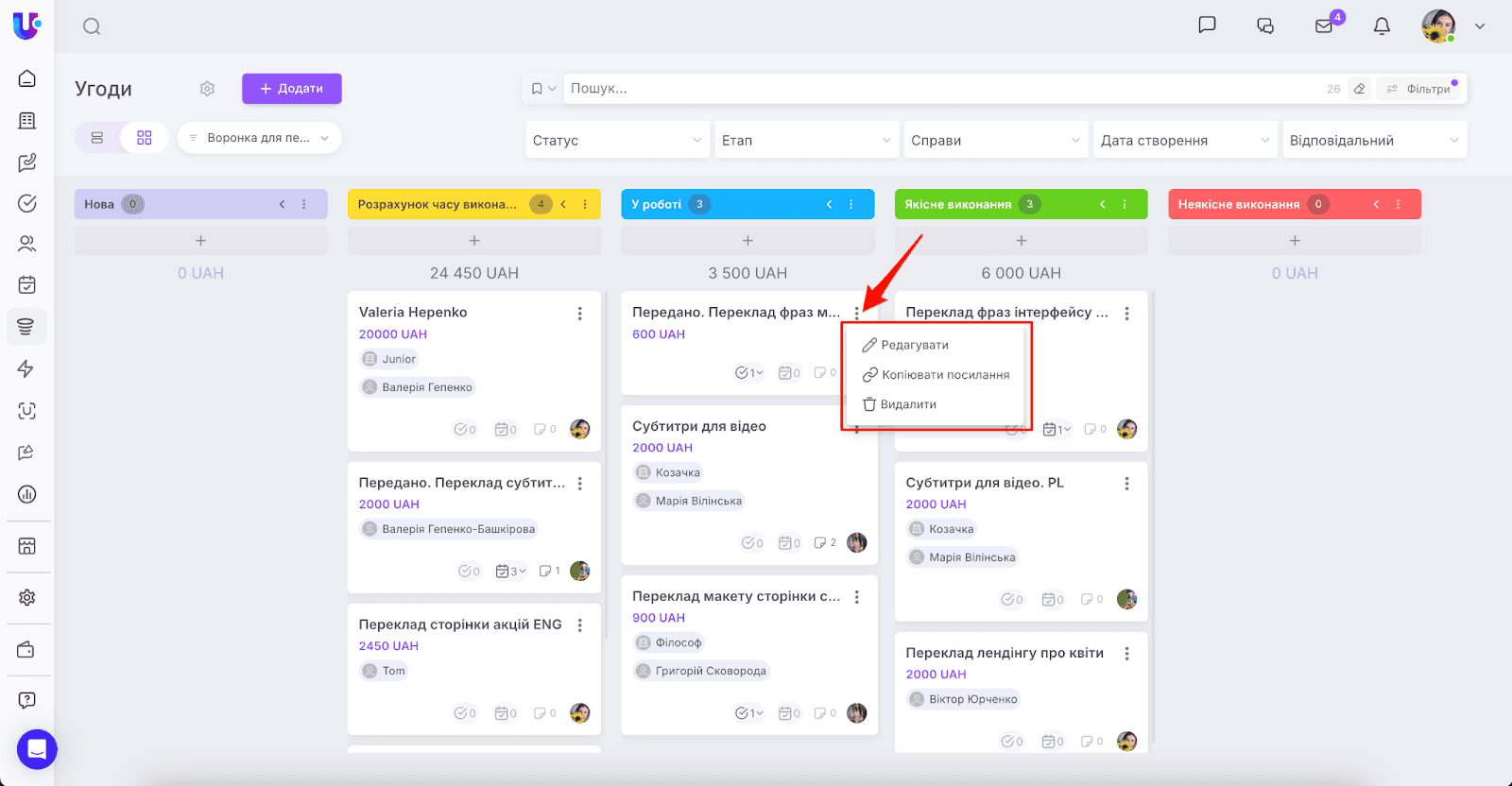The height and width of the screenshot is (786, 1512).
Task: Open the Фільтри button
Action: [x=1420, y=89]
